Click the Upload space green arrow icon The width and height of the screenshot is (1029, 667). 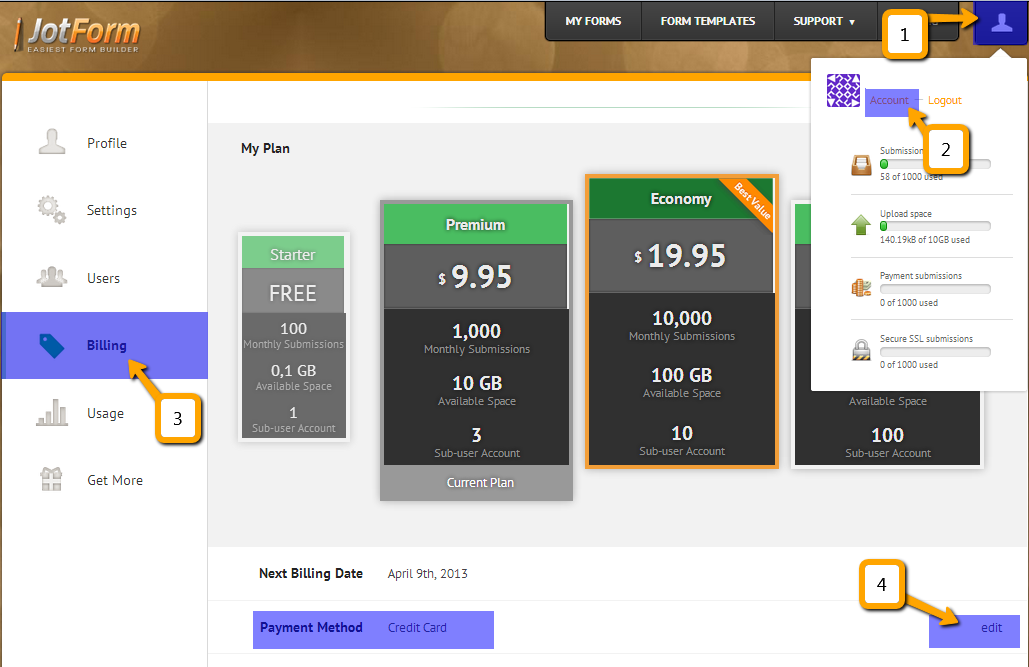(x=861, y=226)
